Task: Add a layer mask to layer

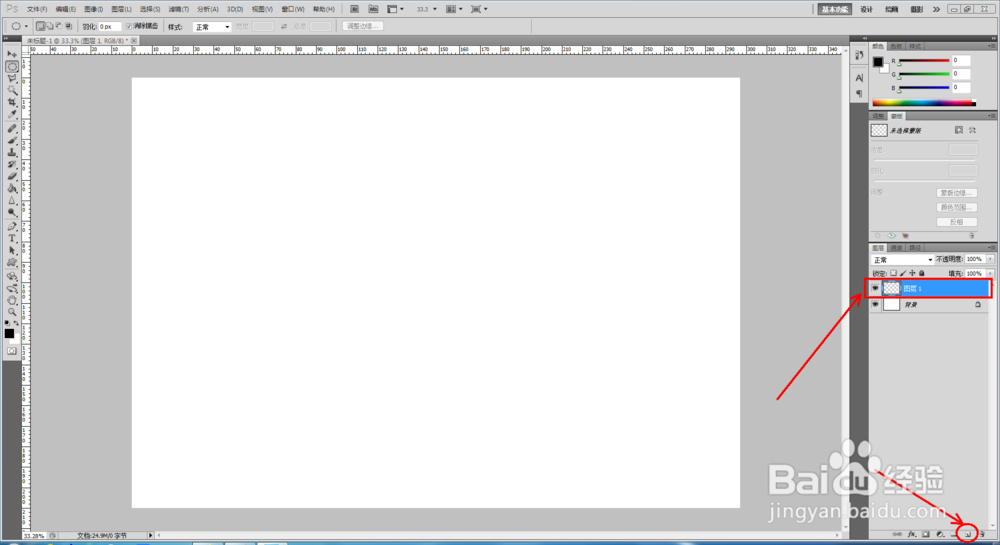Action: 926,534
